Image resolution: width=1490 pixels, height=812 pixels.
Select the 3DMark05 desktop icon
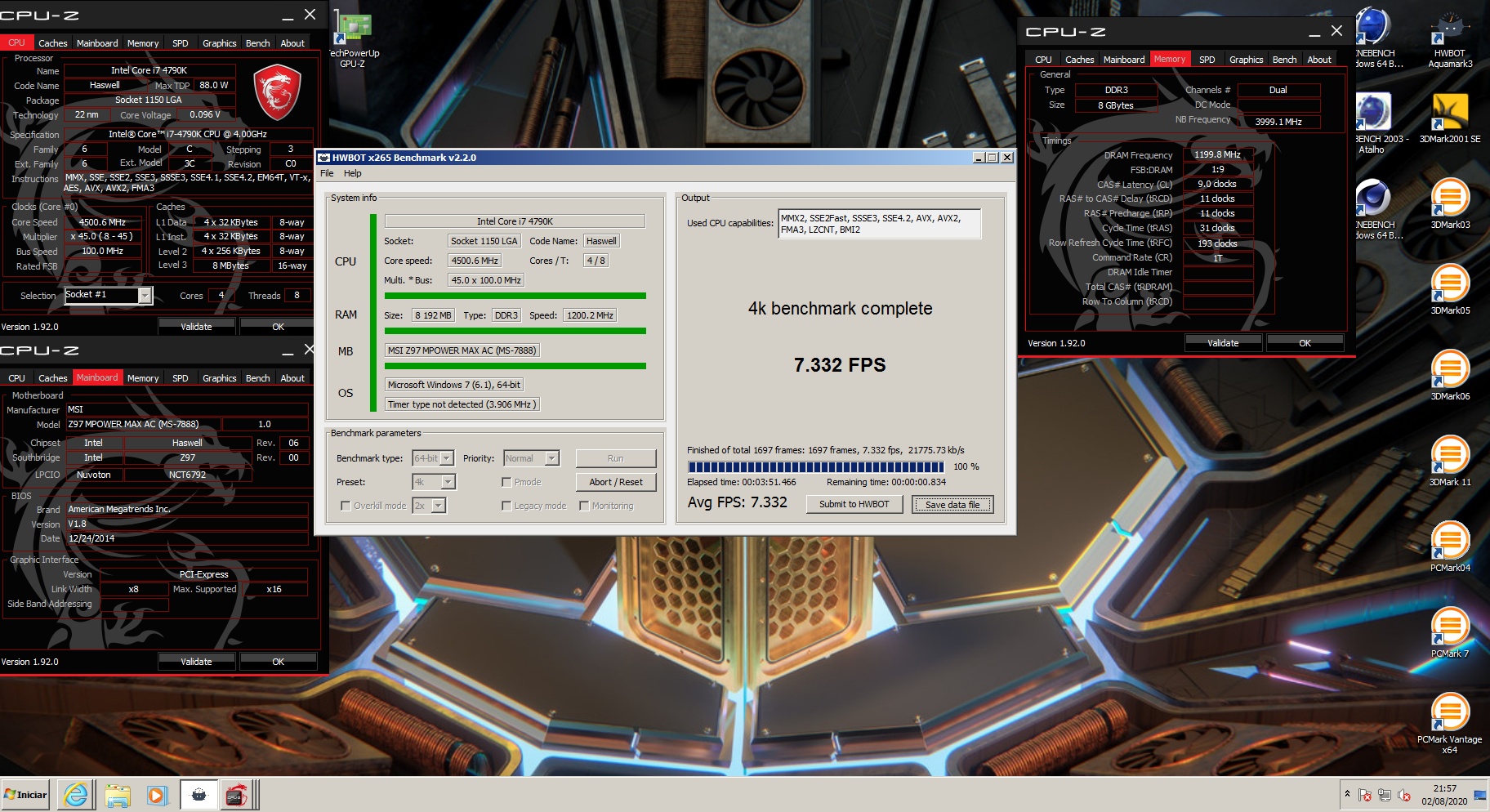pyautogui.click(x=1450, y=289)
